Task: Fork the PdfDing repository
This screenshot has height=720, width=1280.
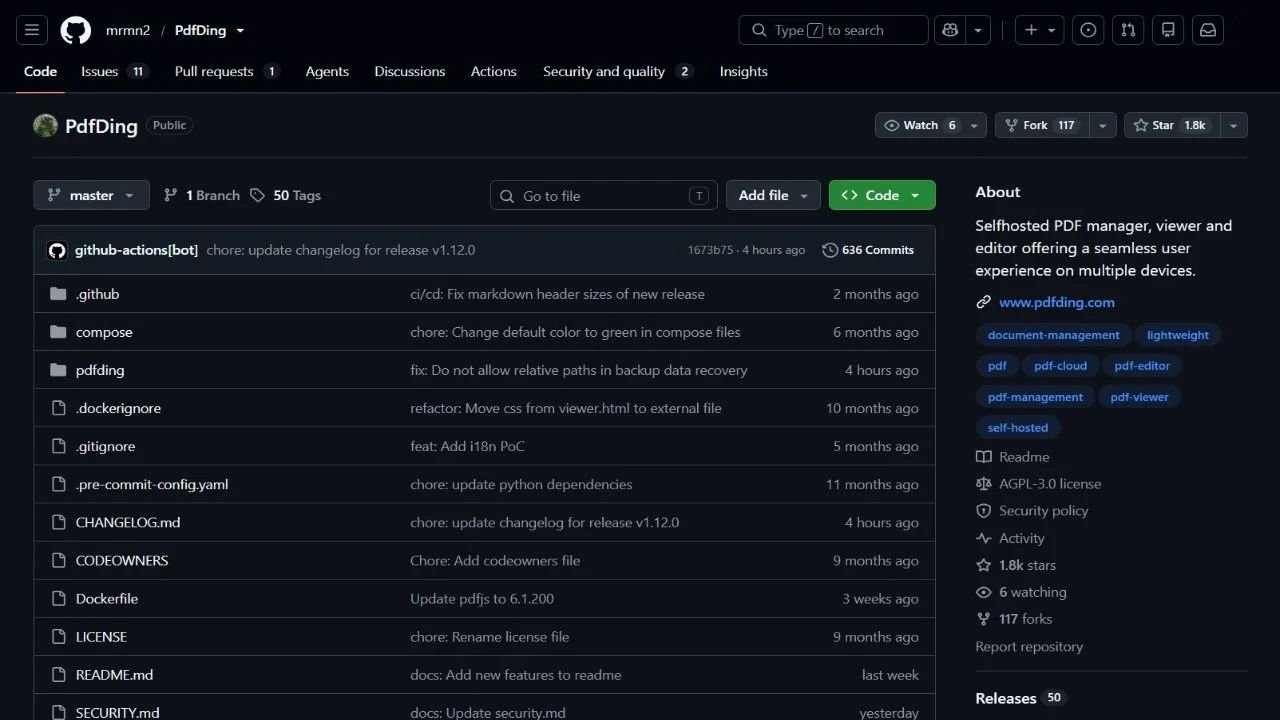Action: click(x=1041, y=125)
